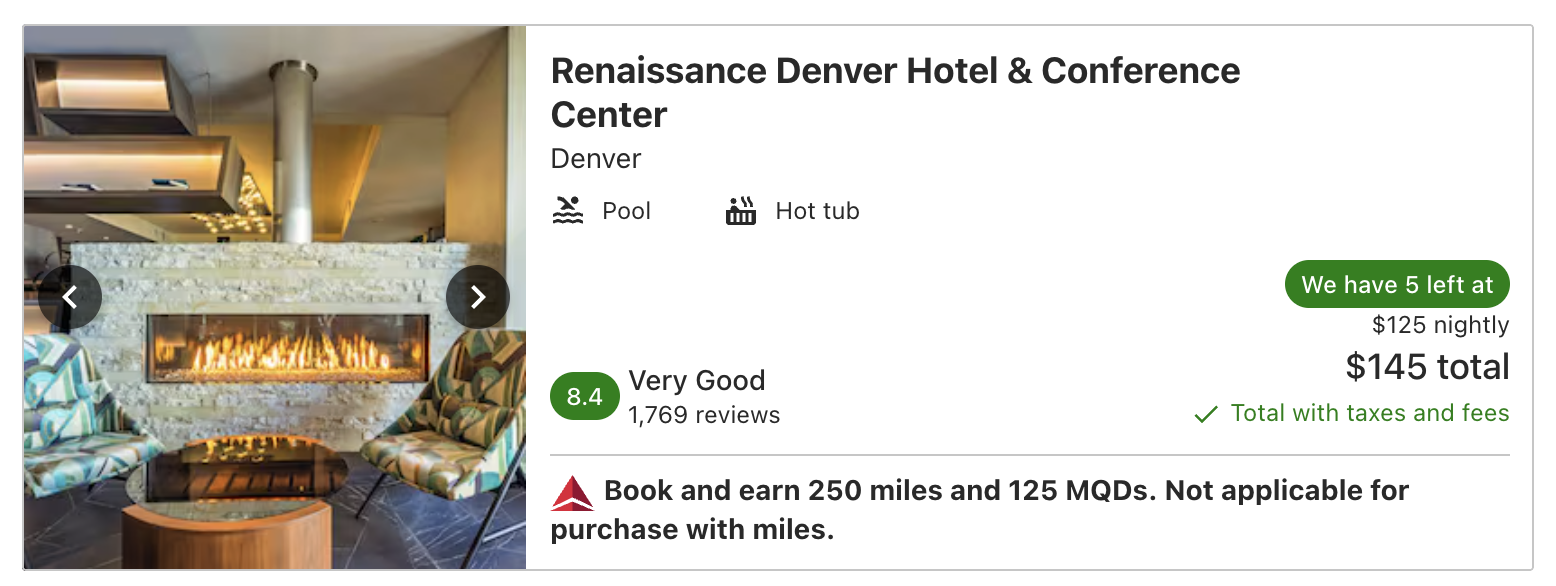Click the "Book and earn 250 miles" message

click(x=980, y=509)
